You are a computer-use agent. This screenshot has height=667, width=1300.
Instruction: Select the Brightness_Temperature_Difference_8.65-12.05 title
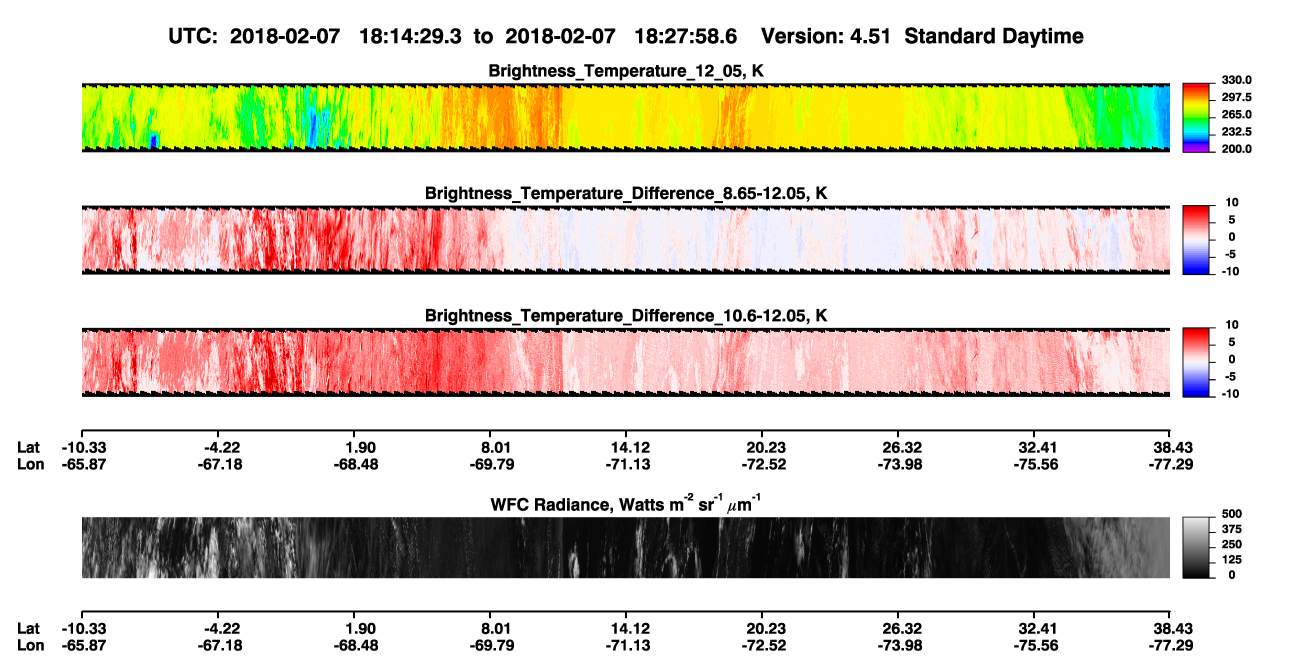[626, 193]
